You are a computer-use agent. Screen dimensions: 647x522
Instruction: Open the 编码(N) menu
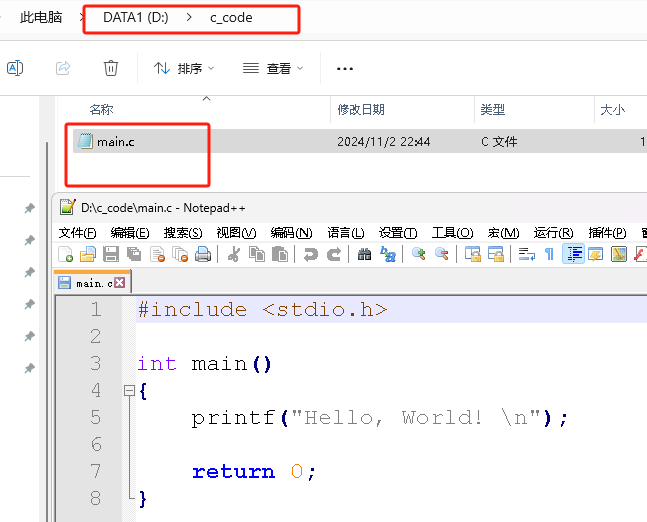click(x=291, y=233)
